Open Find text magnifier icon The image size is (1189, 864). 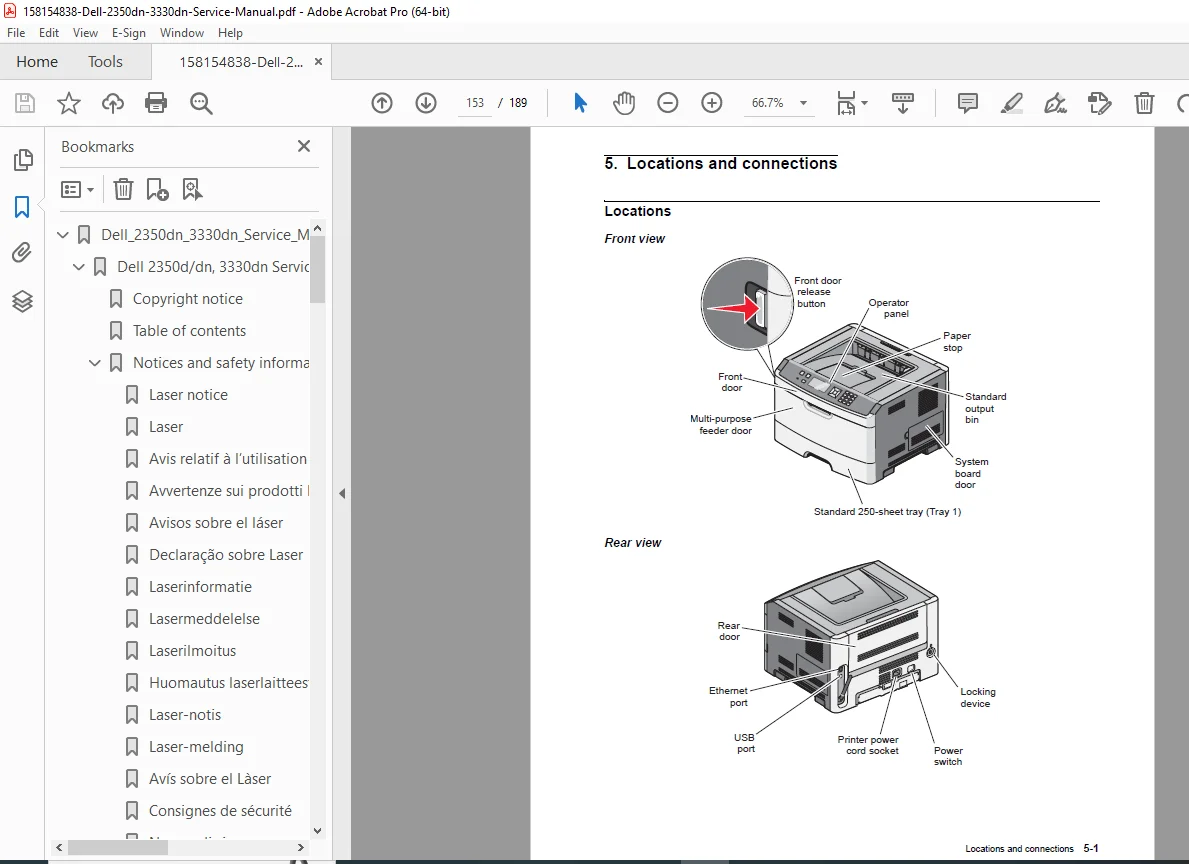[x=201, y=102]
